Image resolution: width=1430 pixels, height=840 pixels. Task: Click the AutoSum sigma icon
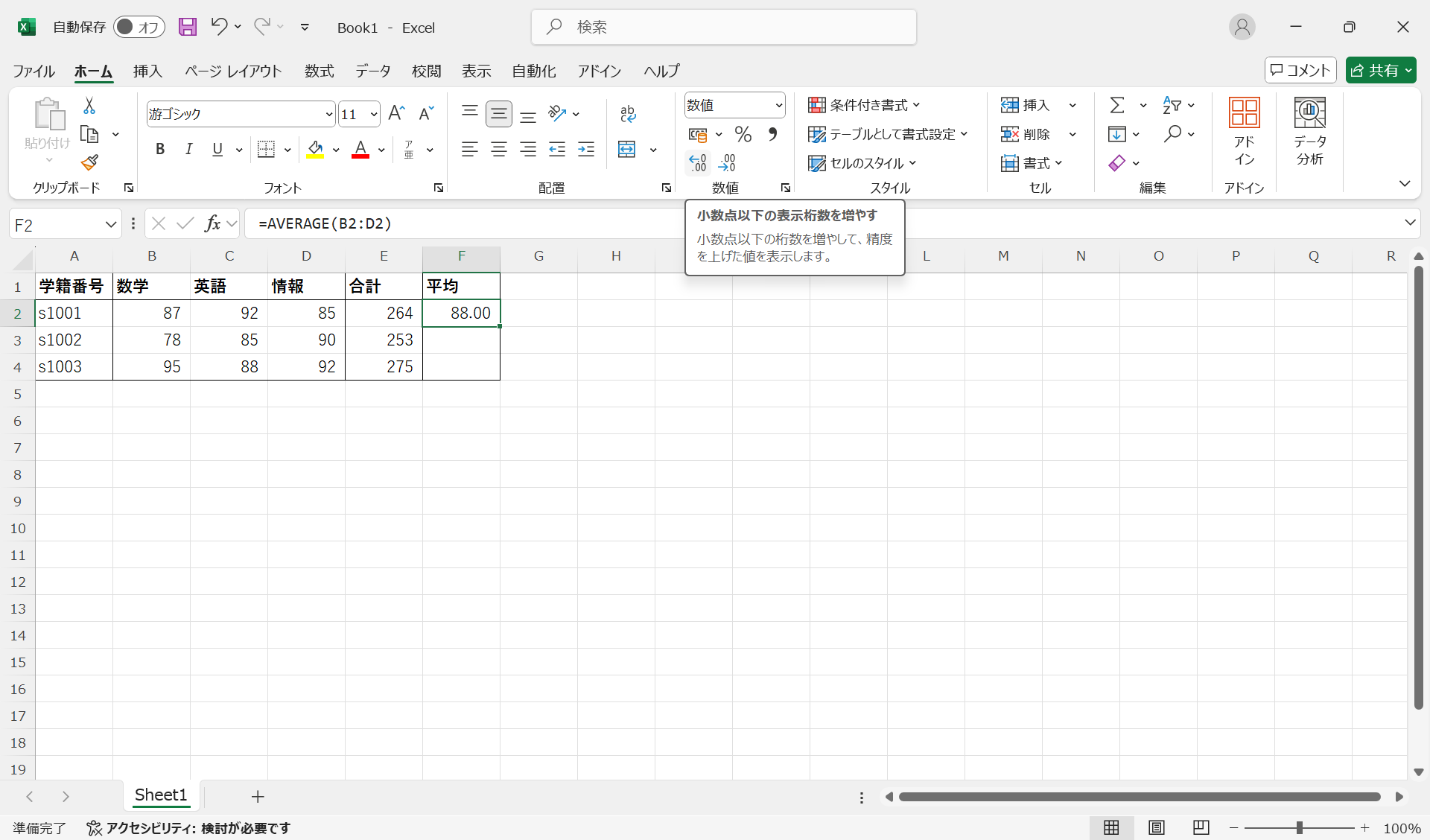click(1117, 105)
